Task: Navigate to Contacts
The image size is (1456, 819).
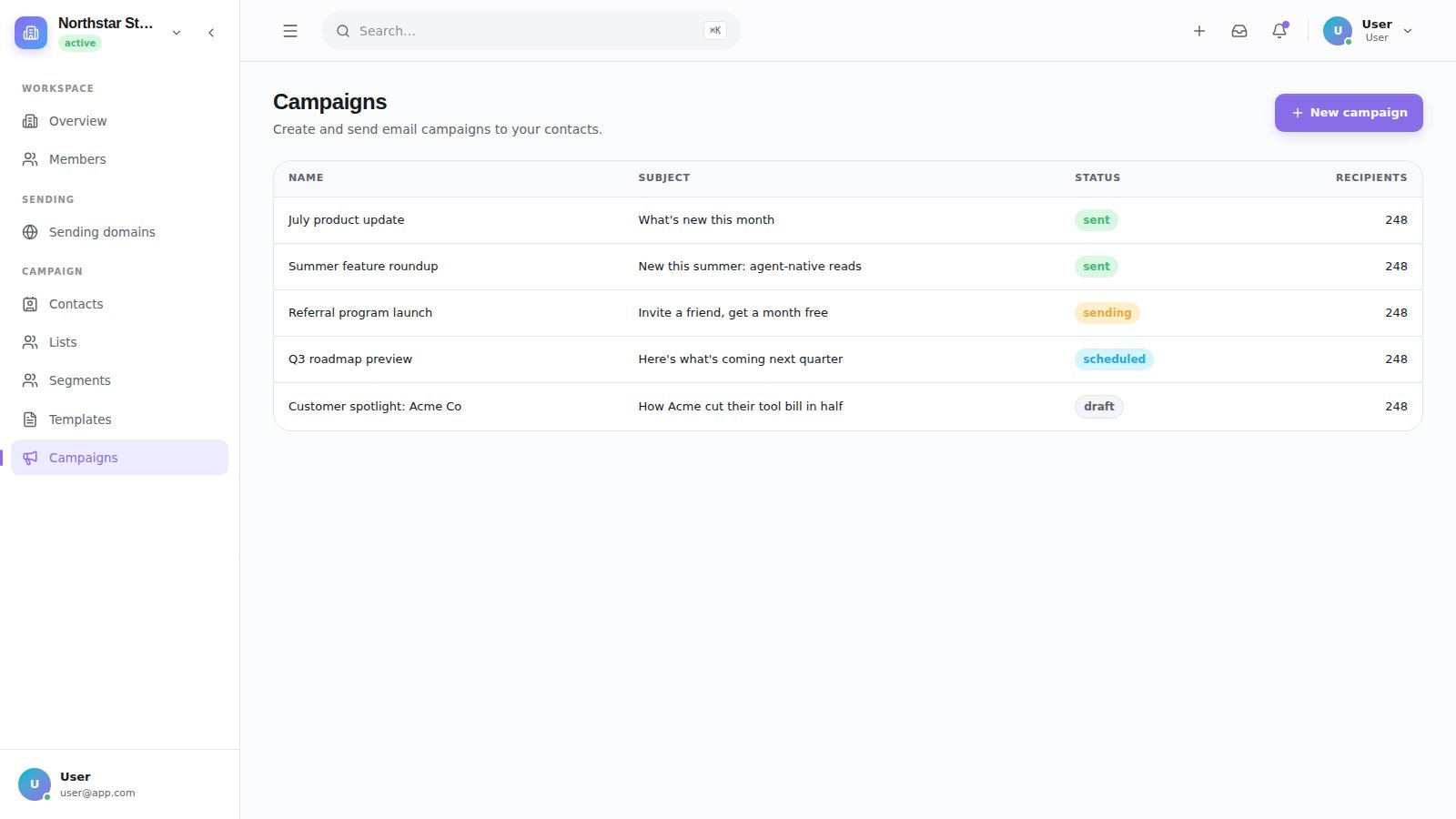Action: (119, 304)
